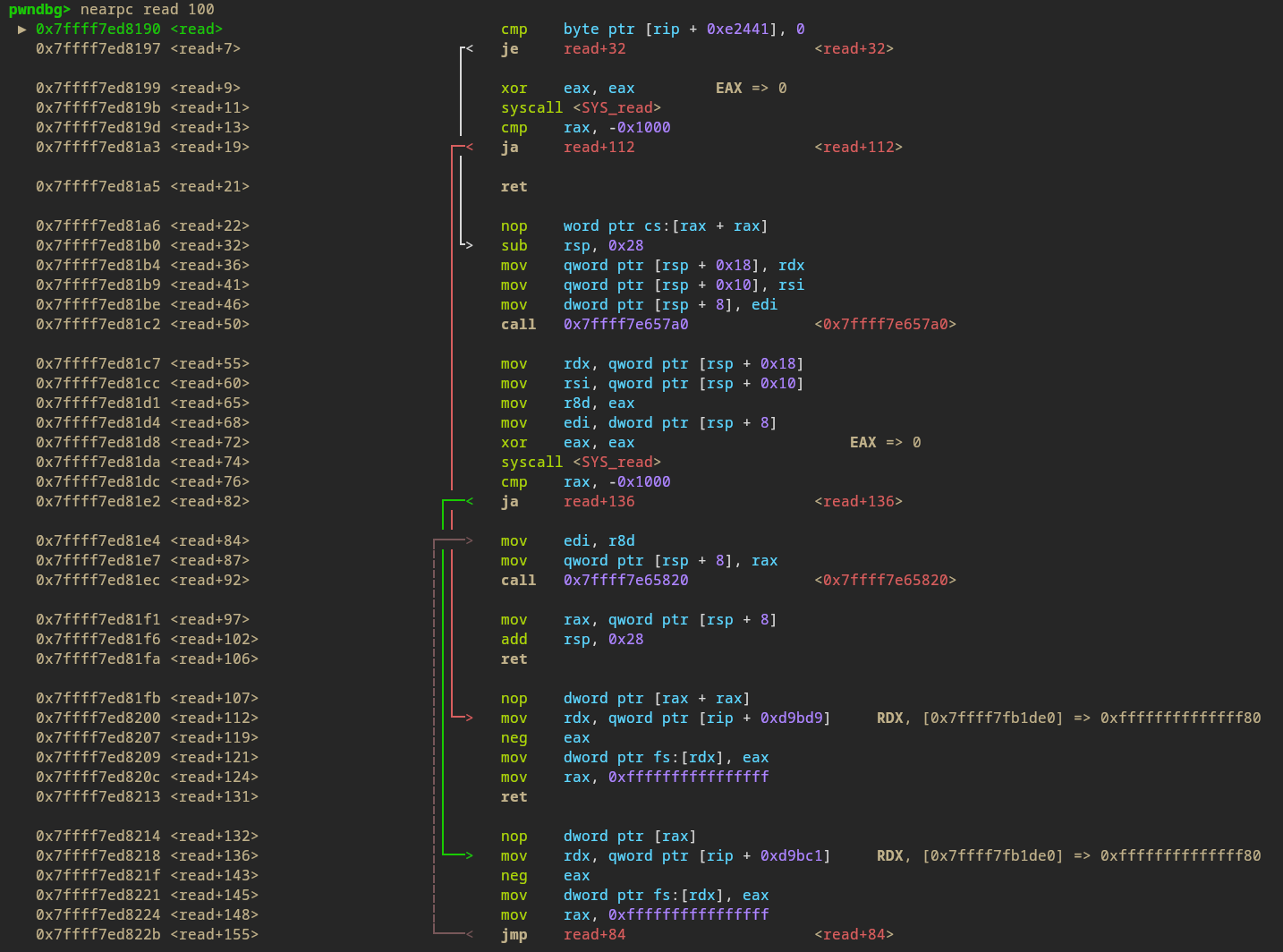Click the ret instruction at read+21
This screenshot has height=952, width=1283.
[514, 187]
